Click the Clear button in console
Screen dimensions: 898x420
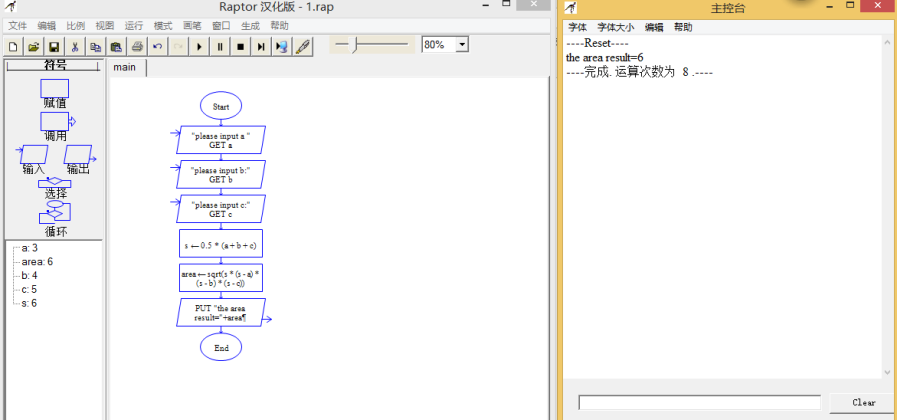(863, 403)
